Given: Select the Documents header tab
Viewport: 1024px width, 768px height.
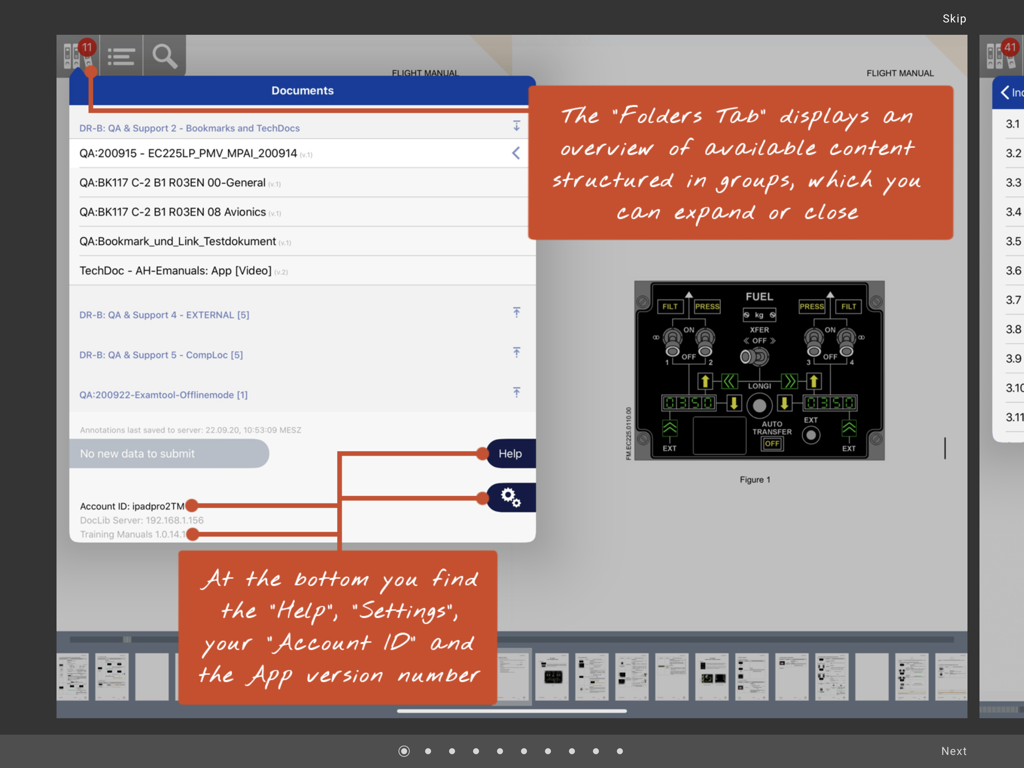Looking at the screenshot, I should (302, 90).
